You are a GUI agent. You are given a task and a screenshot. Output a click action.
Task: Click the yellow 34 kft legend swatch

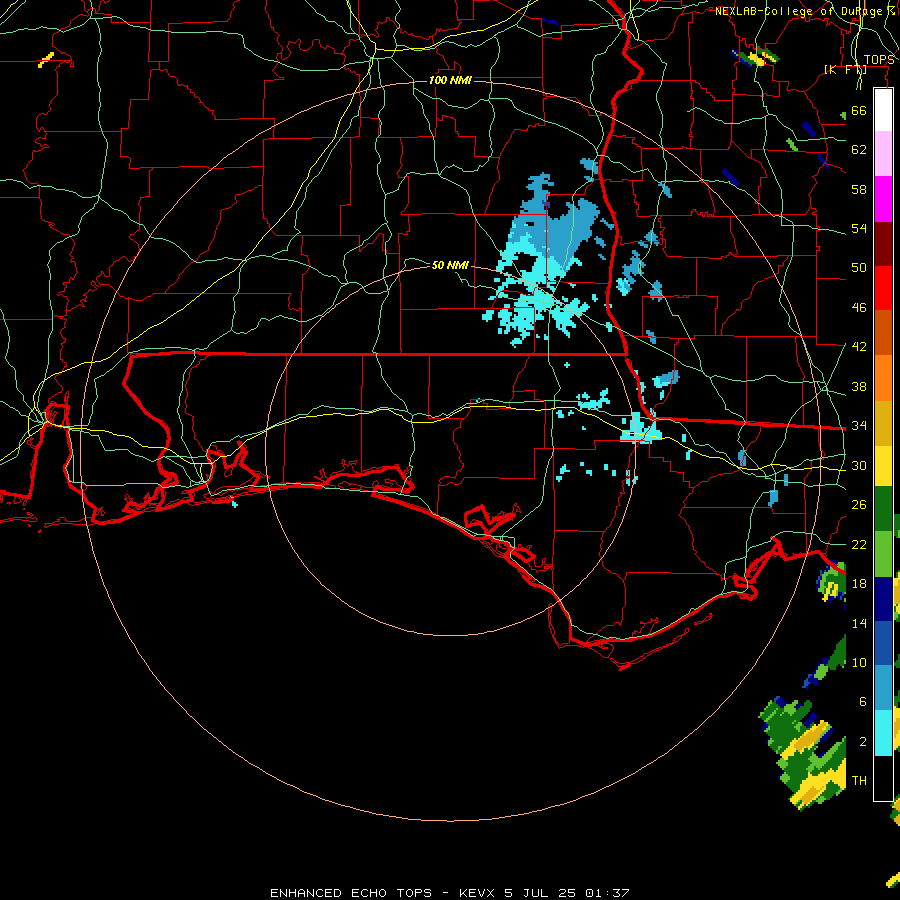(883, 465)
